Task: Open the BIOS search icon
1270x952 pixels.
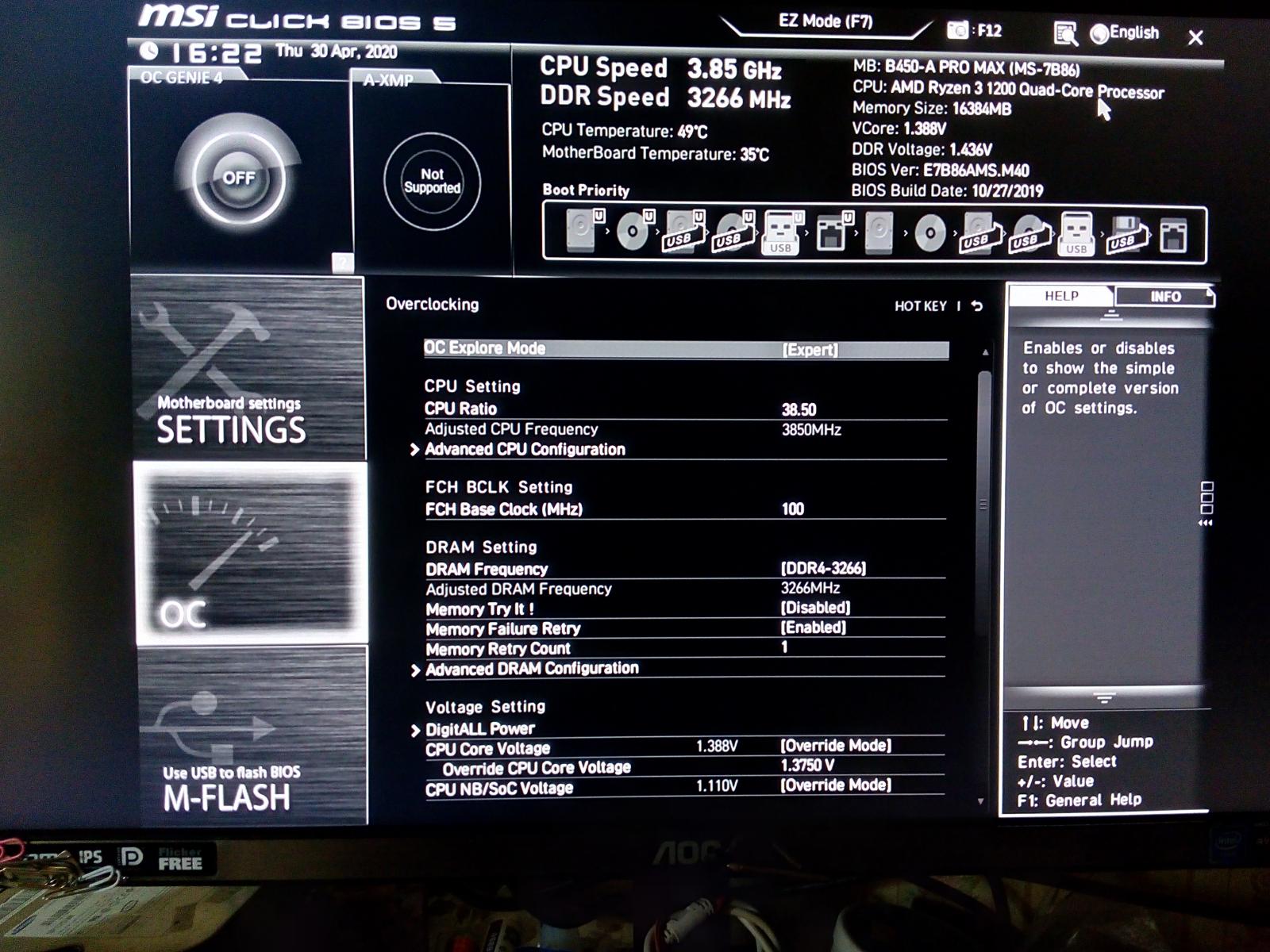Action: pyautogui.click(x=1065, y=33)
